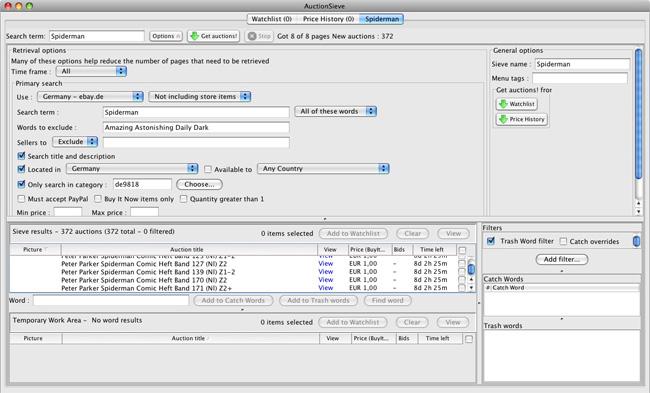Click the Sieve results list scrollbar thumb
Image resolution: width=650 pixels, height=393 pixels.
(x=471, y=269)
